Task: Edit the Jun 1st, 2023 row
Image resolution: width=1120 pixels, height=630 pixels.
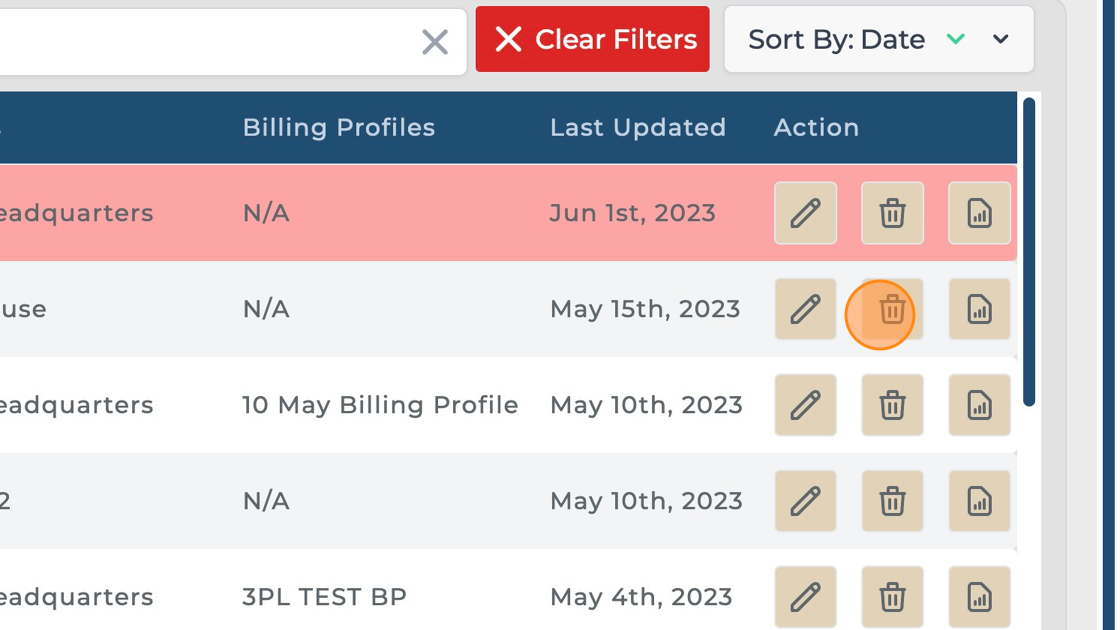Action: tap(805, 213)
